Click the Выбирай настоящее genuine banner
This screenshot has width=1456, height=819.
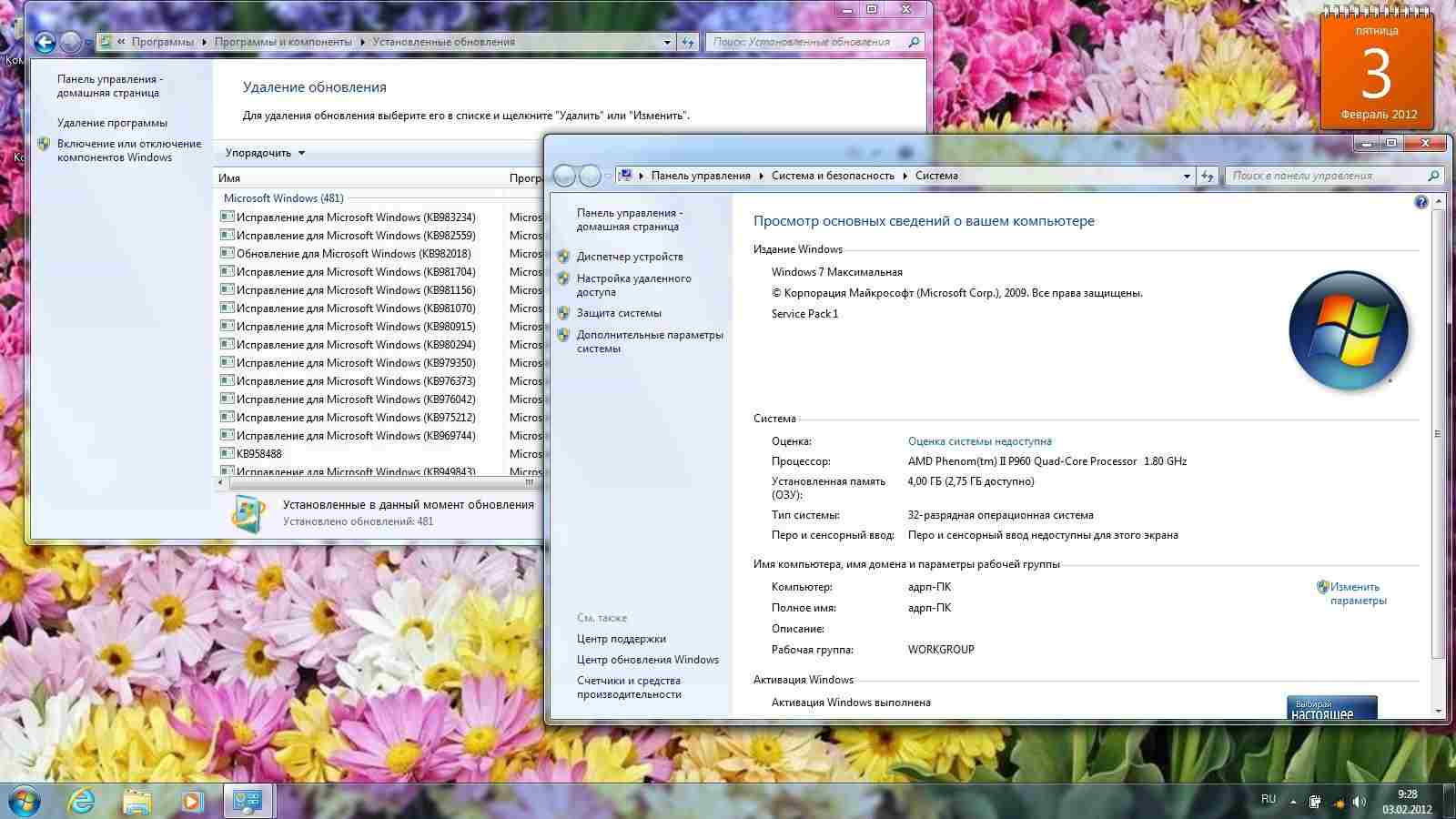(x=1332, y=708)
